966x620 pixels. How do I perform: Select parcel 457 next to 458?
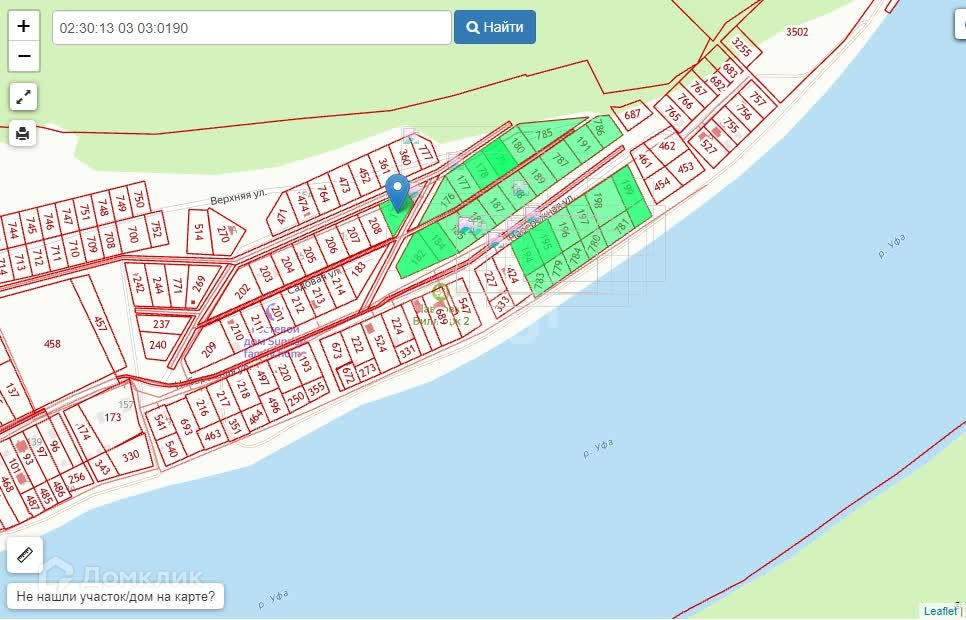(x=100, y=323)
